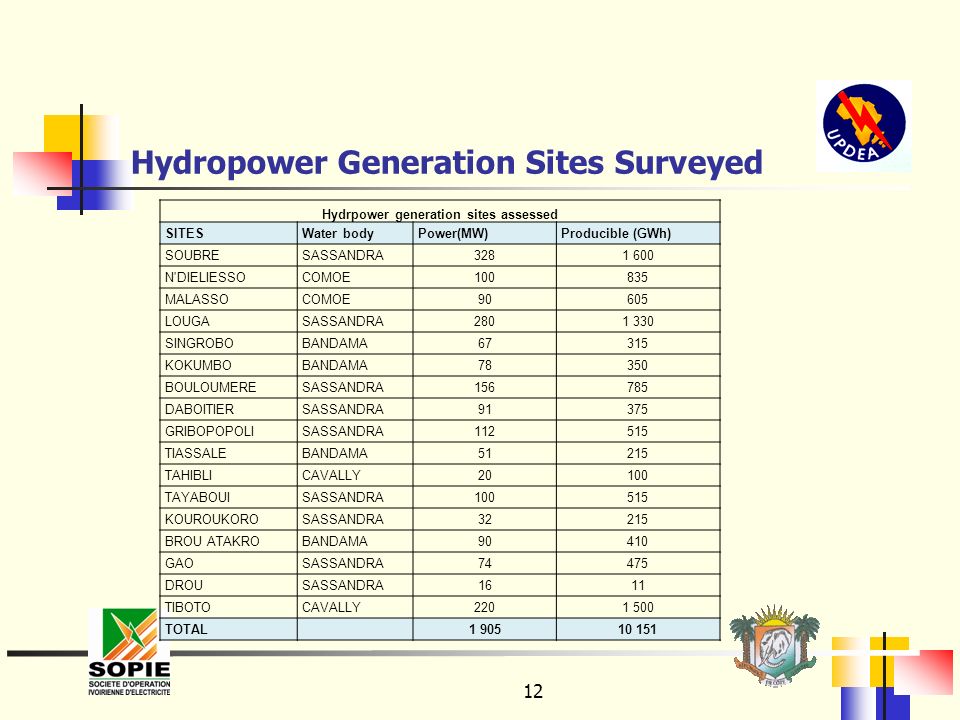
Task: Click KOKUMBO's producible value 350
Action: point(637,366)
